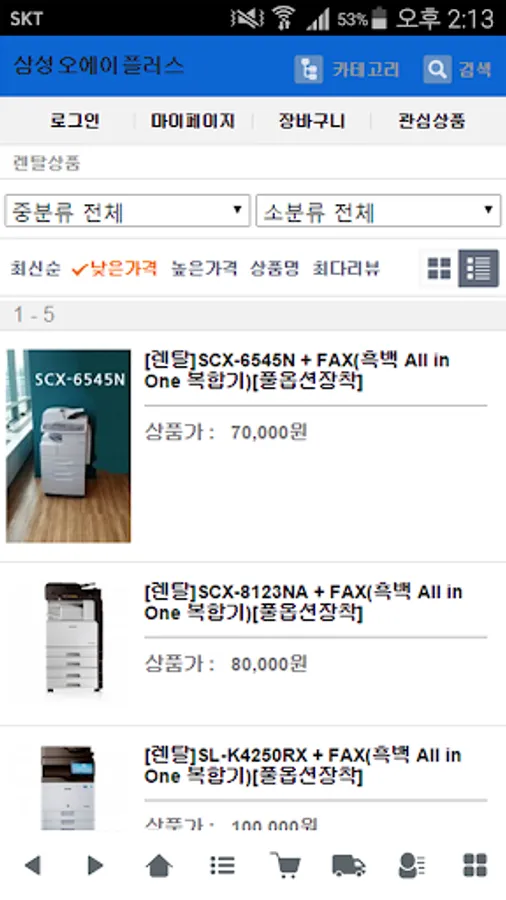
Task: Open the shopping cart icon
Action: (x=286, y=865)
